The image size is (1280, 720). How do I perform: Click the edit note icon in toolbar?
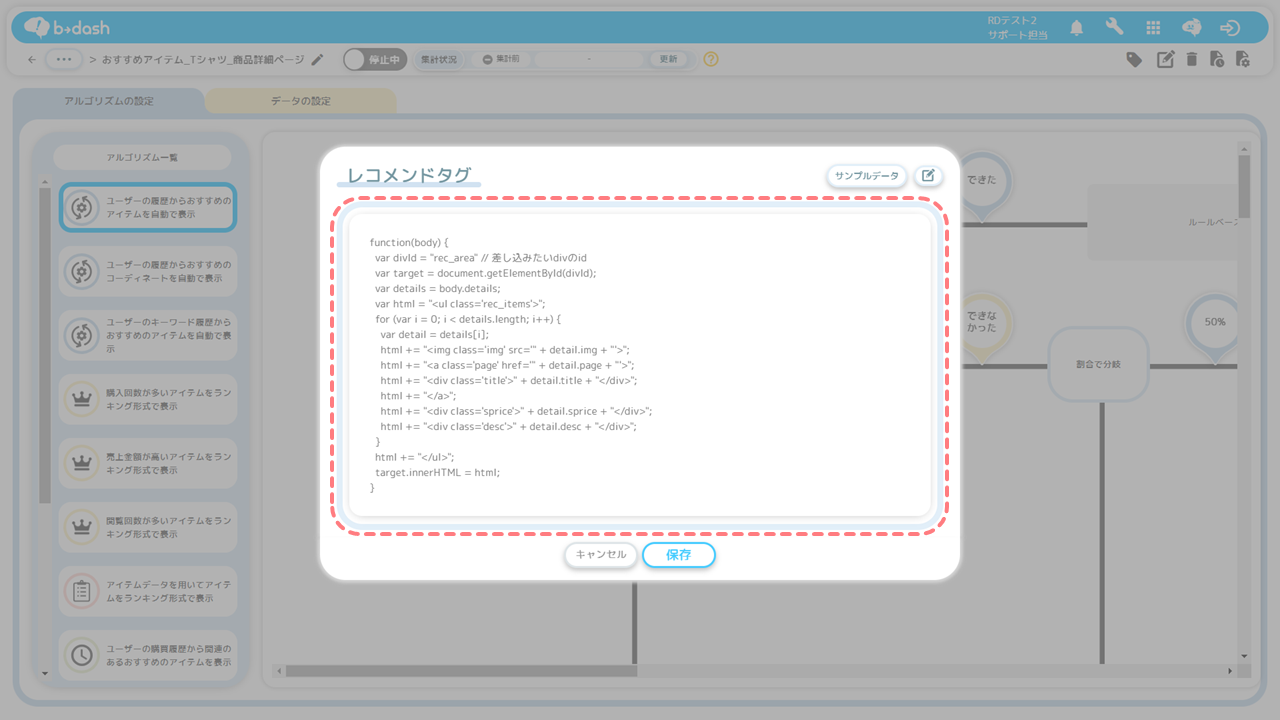[x=1165, y=60]
